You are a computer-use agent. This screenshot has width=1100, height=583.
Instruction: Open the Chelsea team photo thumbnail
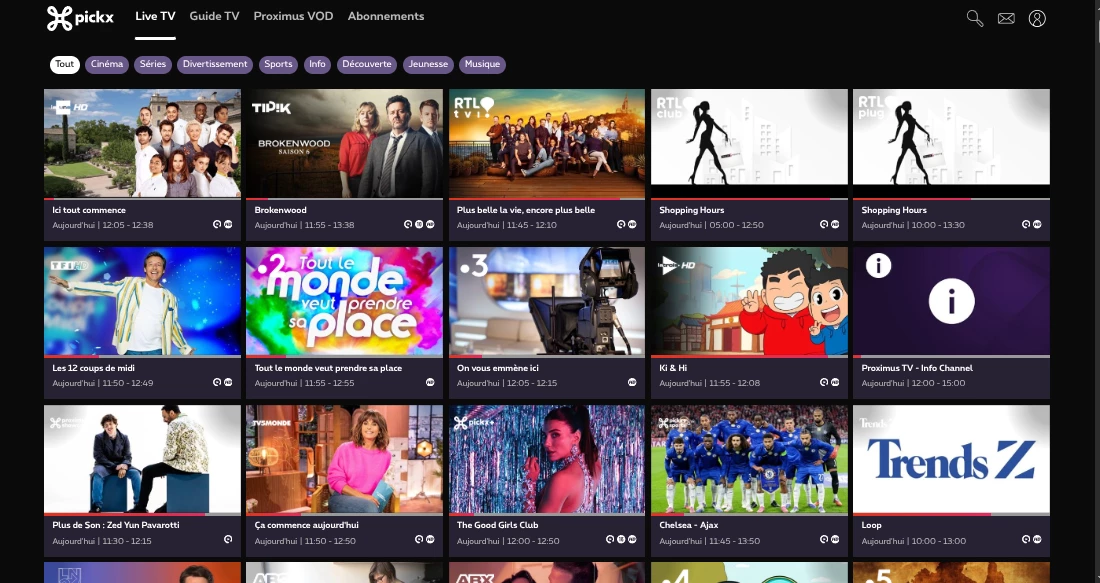[x=749, y=459]
